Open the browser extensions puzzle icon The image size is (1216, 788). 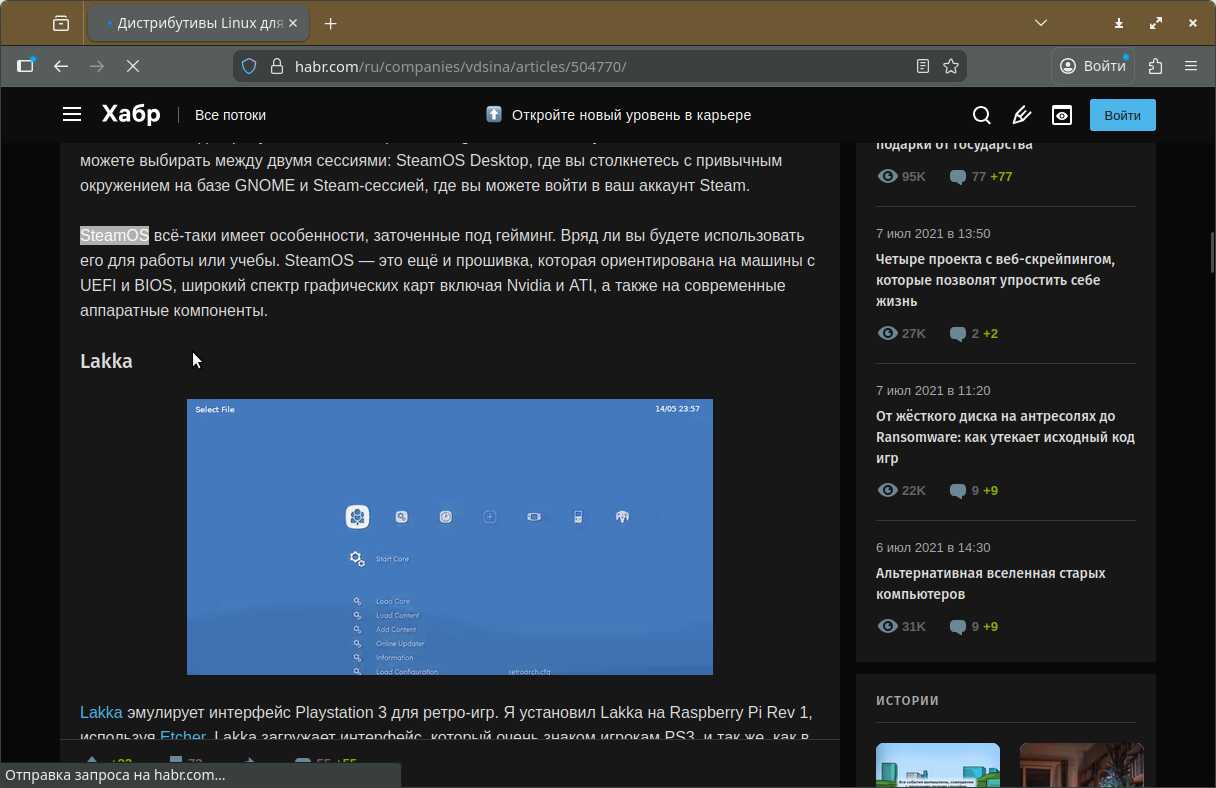(x=1156, y=66)
